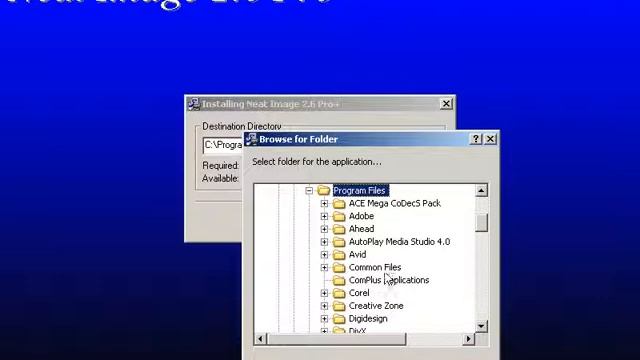Expand the AutoPlay Media Studio 4.0 node

(324, 242)
